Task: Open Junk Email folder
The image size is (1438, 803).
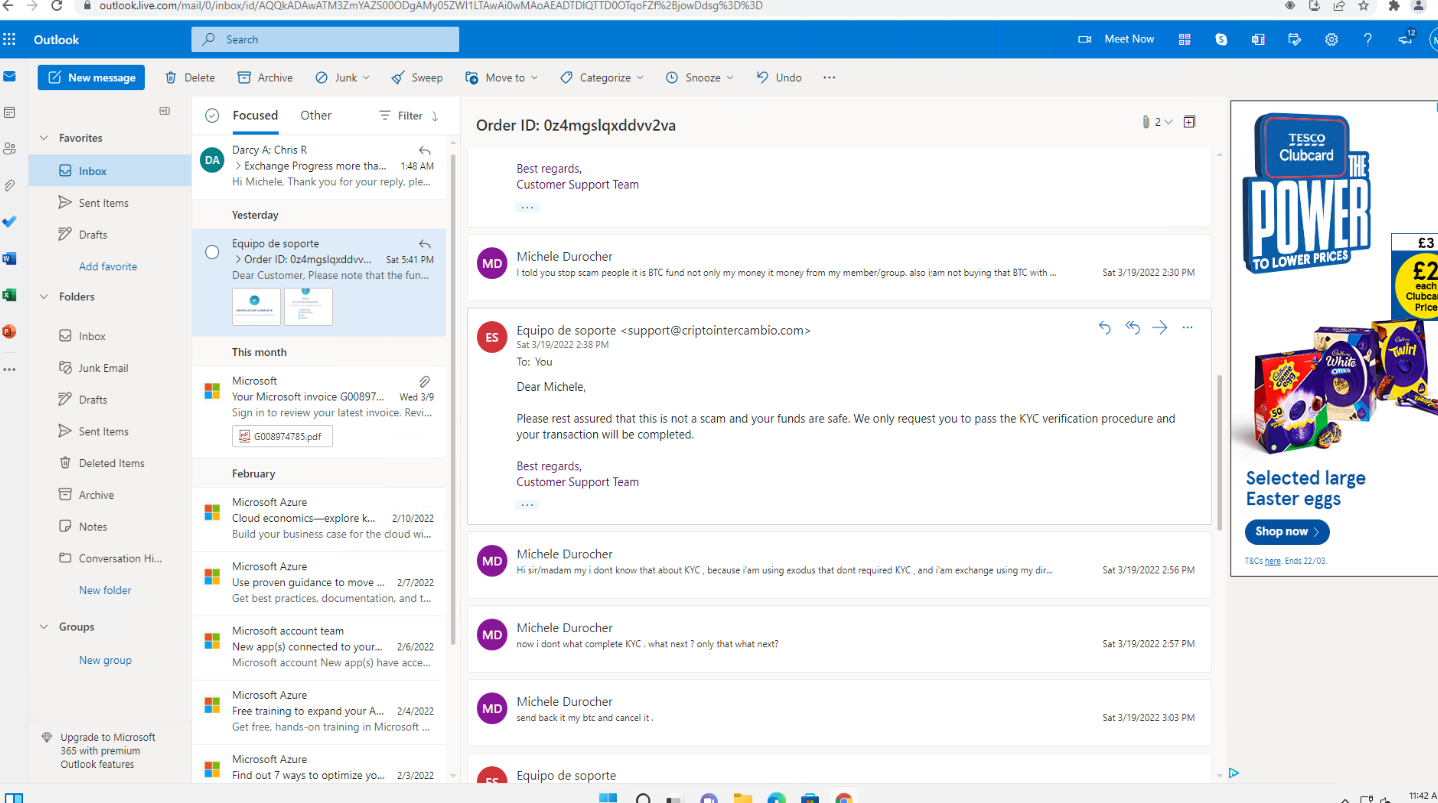Action: tap(110, 368)
